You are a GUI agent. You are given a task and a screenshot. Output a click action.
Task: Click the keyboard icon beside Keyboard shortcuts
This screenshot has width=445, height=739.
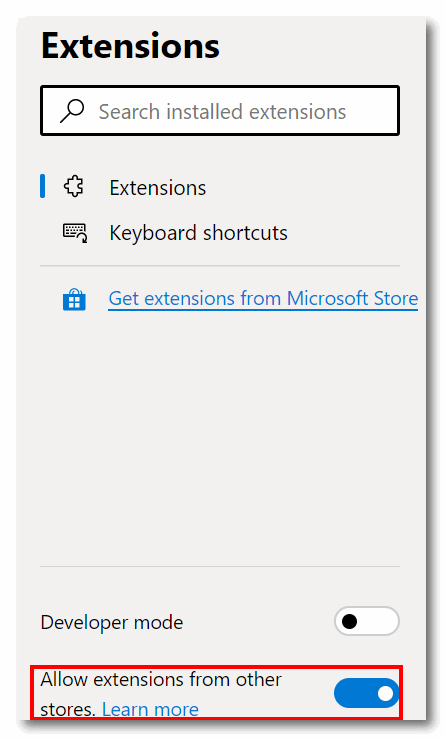click(x=75, y=233)
